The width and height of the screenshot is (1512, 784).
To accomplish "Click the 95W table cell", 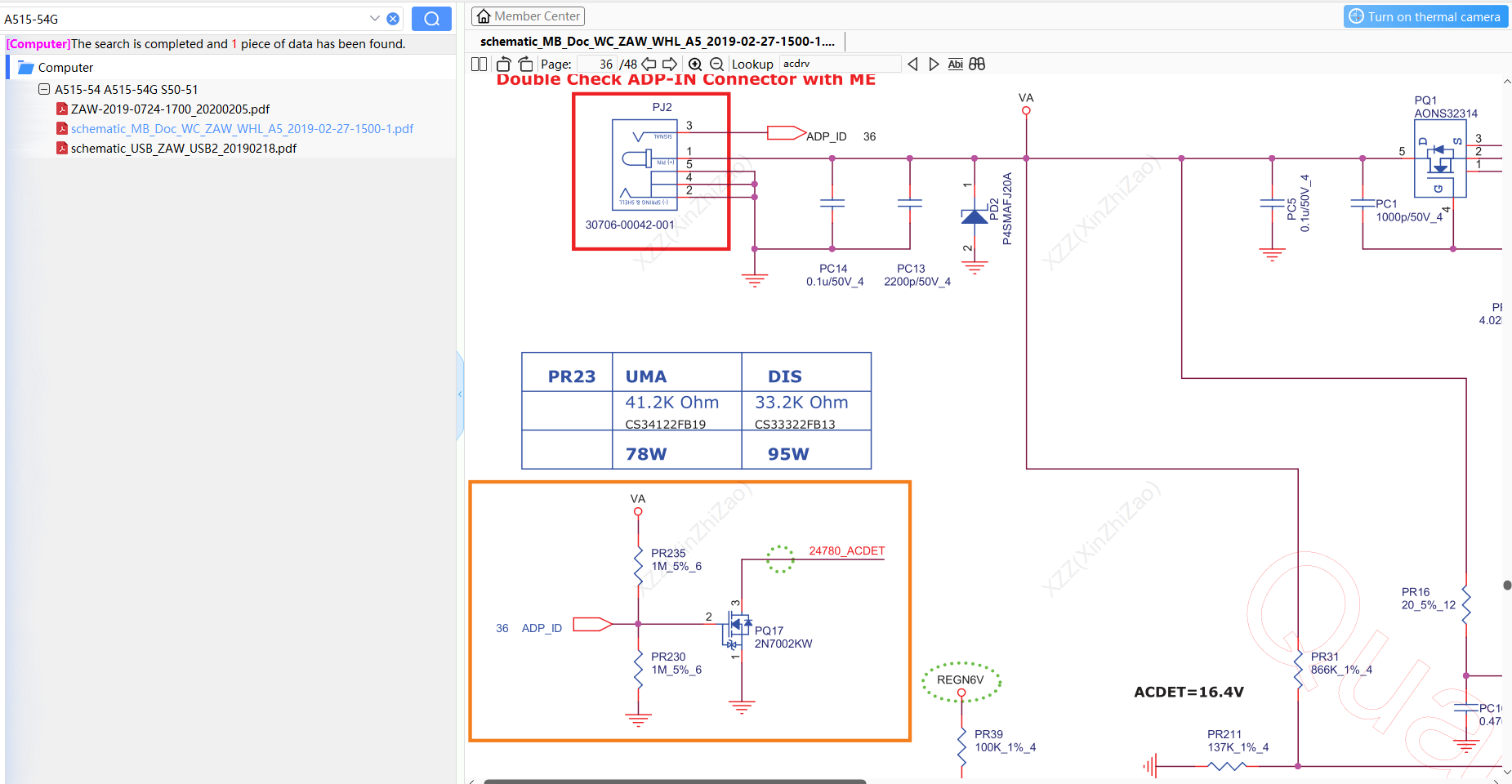I will (788, 454).
